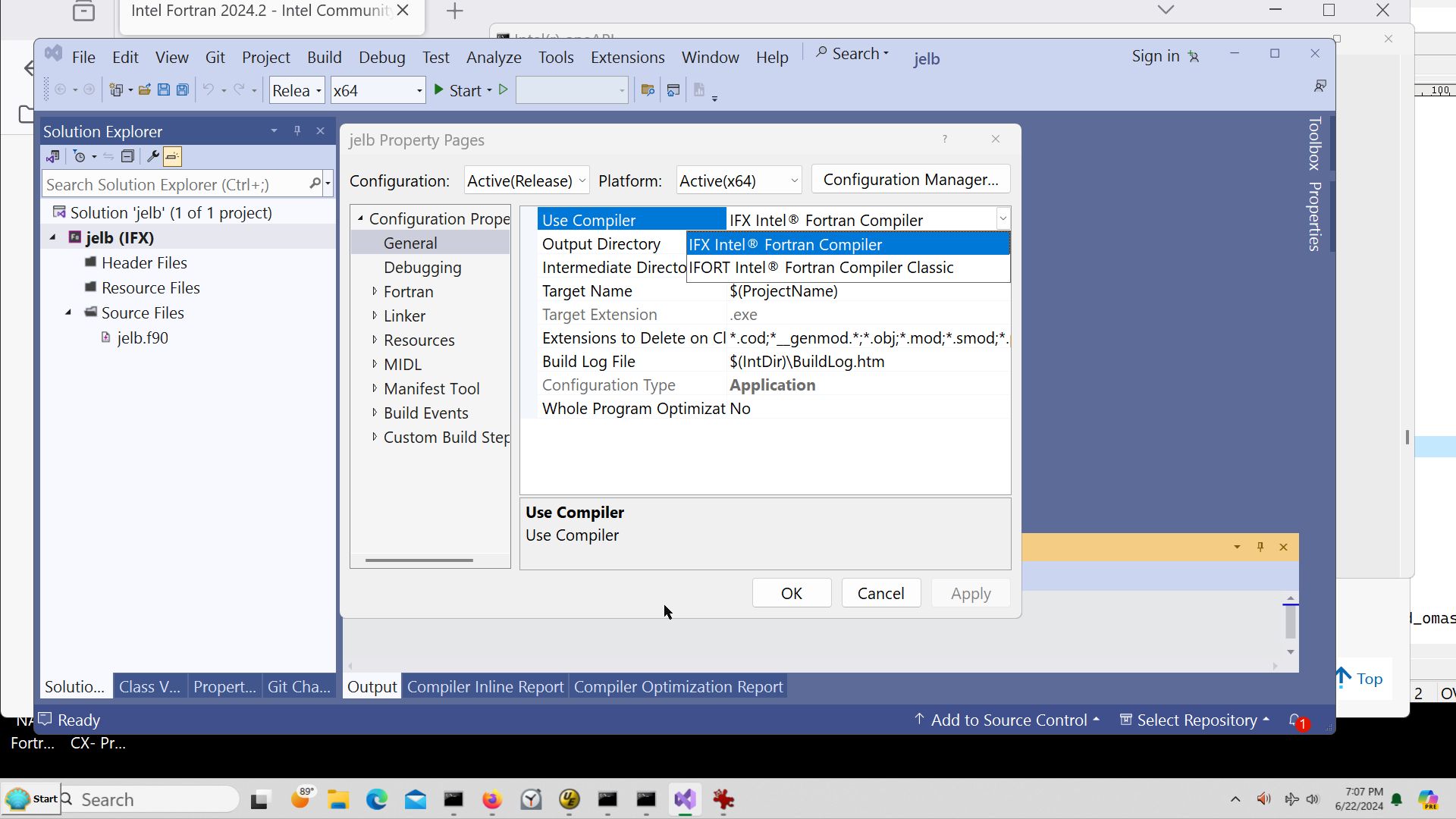Toggle the Solution Explorer pin (auto-hide)

pyautogui.click(x=297, y=131)
